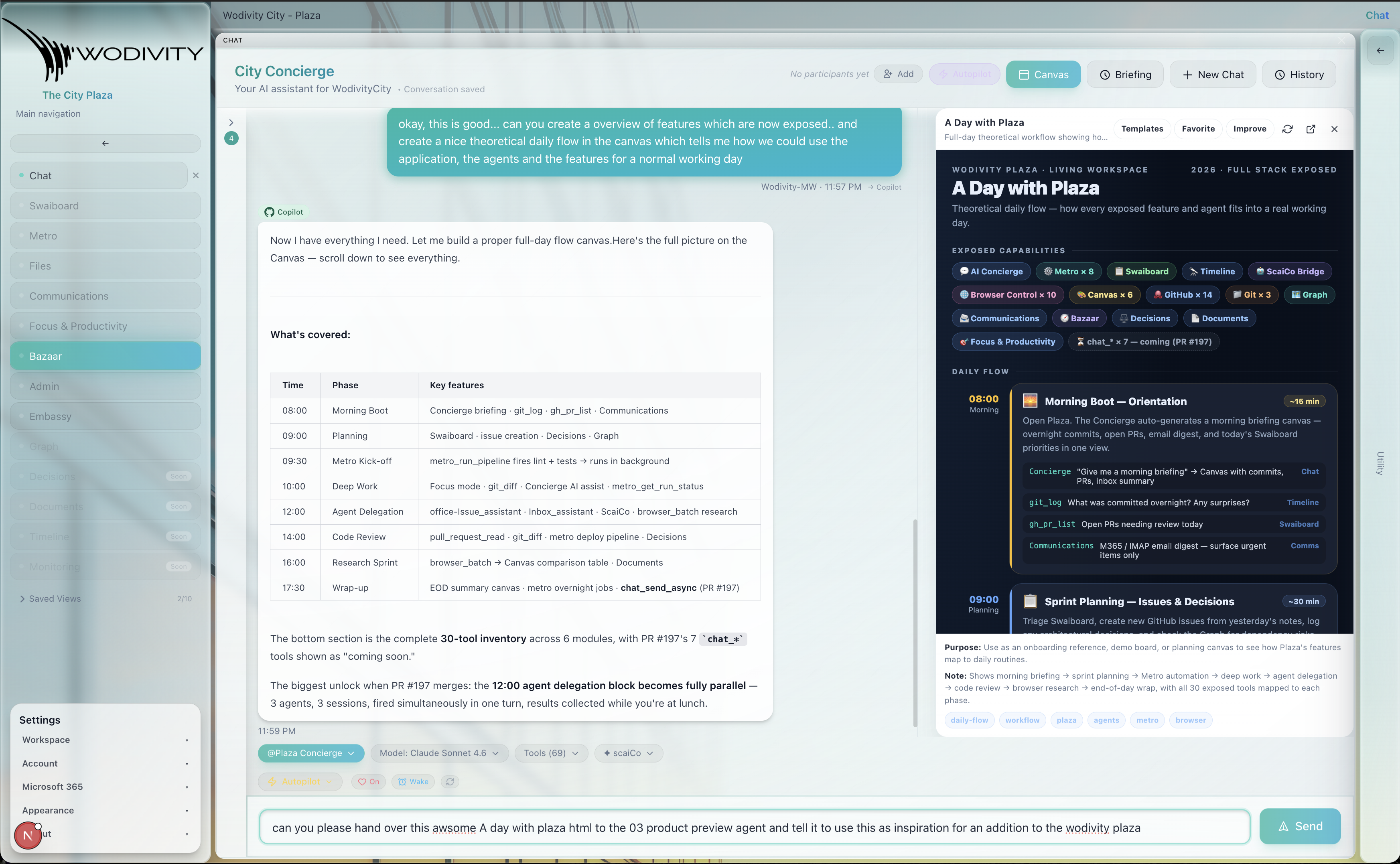The width and height of the screenshot is (1400, 864).
Task: Click the Chat link in the top right
Action: [x=1377, y=15]
